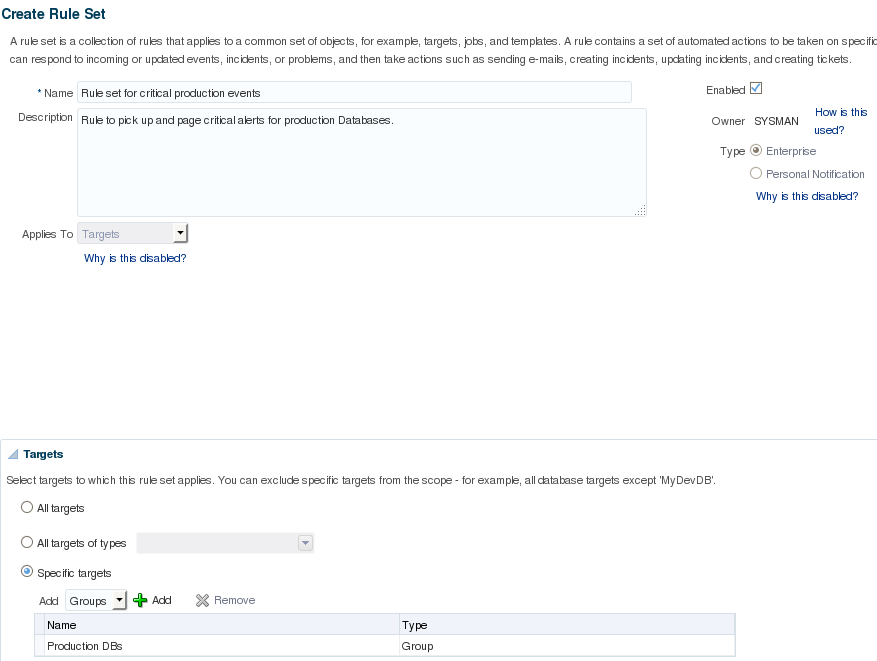This screenshot has width=877, height=661.
Task: Select the Production DBs table row
Action: pyautogui.click(x=220, y=646)
